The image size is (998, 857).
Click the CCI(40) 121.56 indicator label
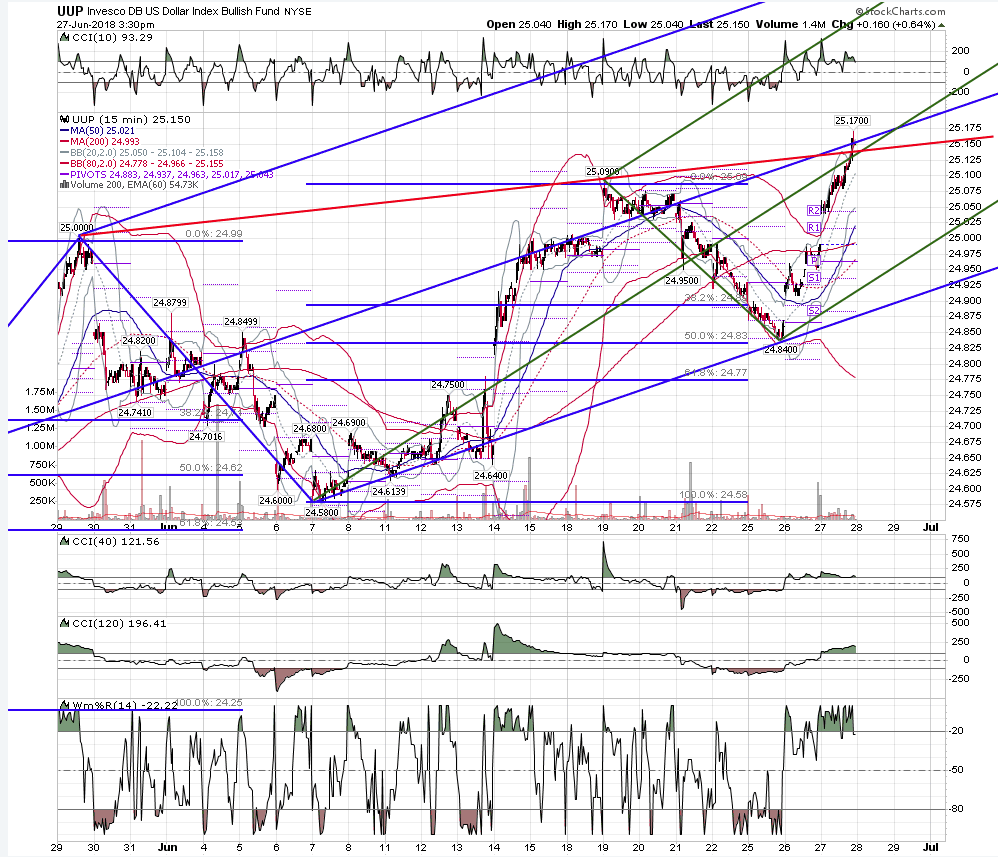click(116, 541)
